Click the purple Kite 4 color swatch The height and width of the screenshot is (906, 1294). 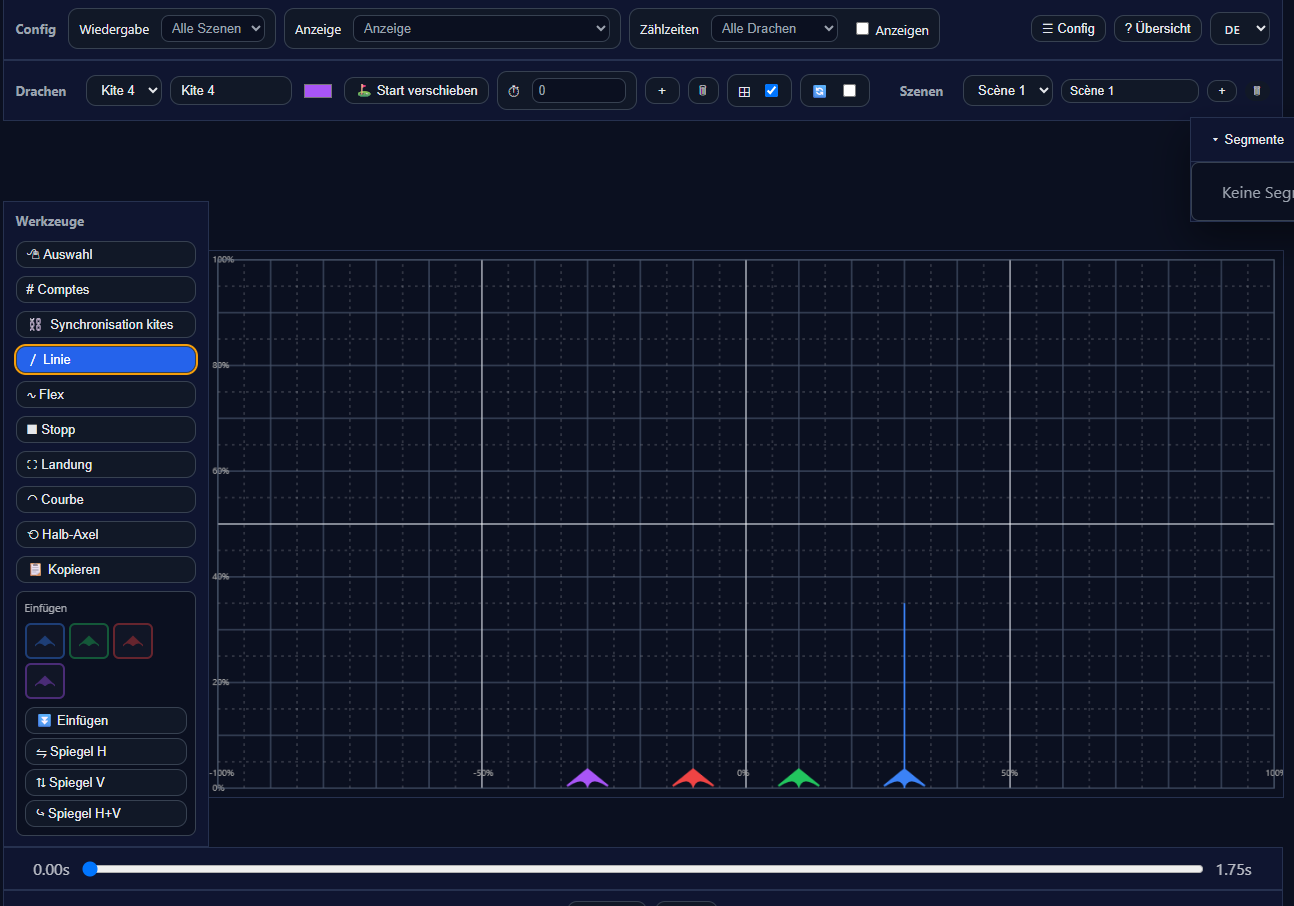pos(318,91)
